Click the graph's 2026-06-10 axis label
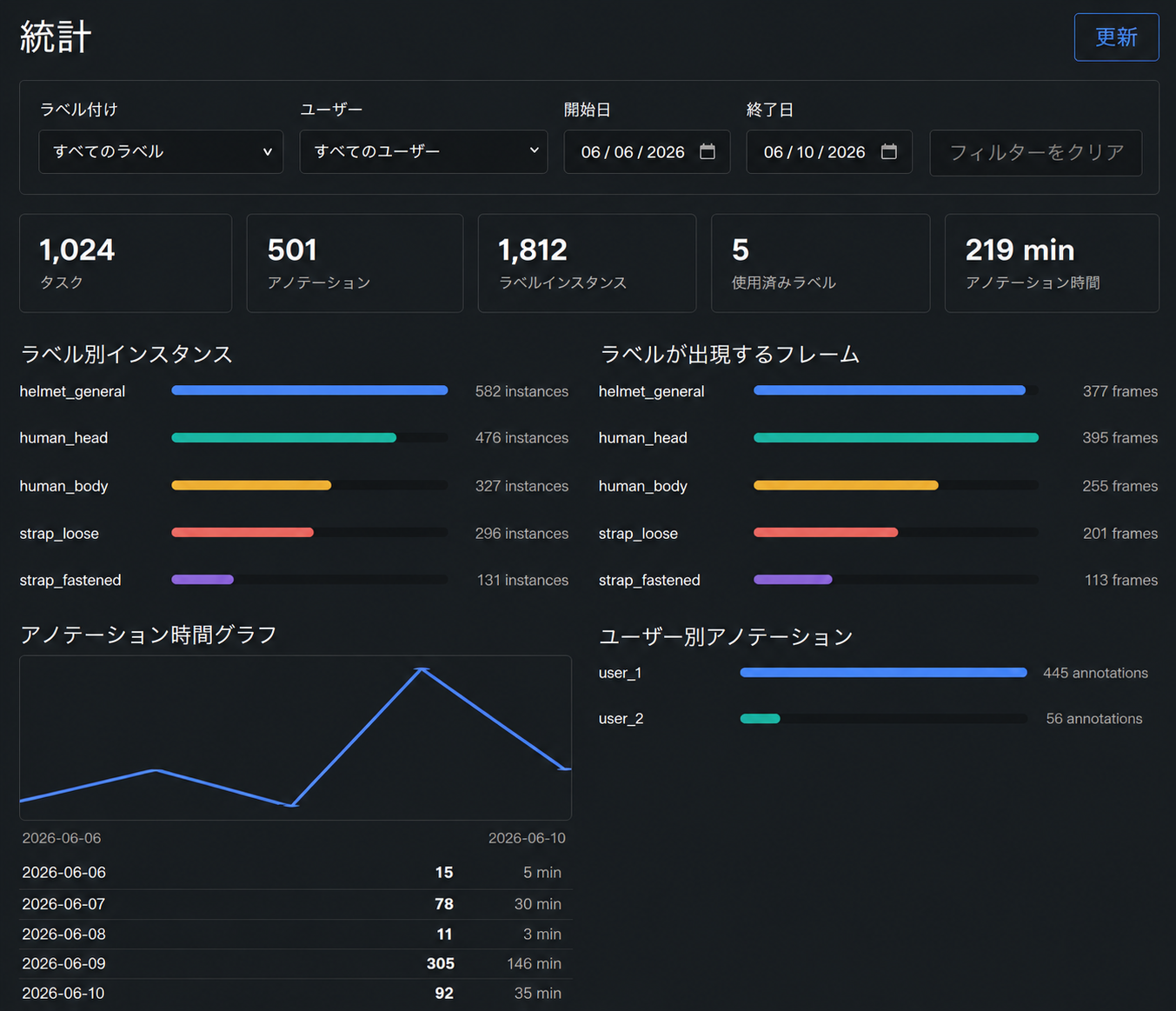1176x1011 pixels. tap(527, 838)
